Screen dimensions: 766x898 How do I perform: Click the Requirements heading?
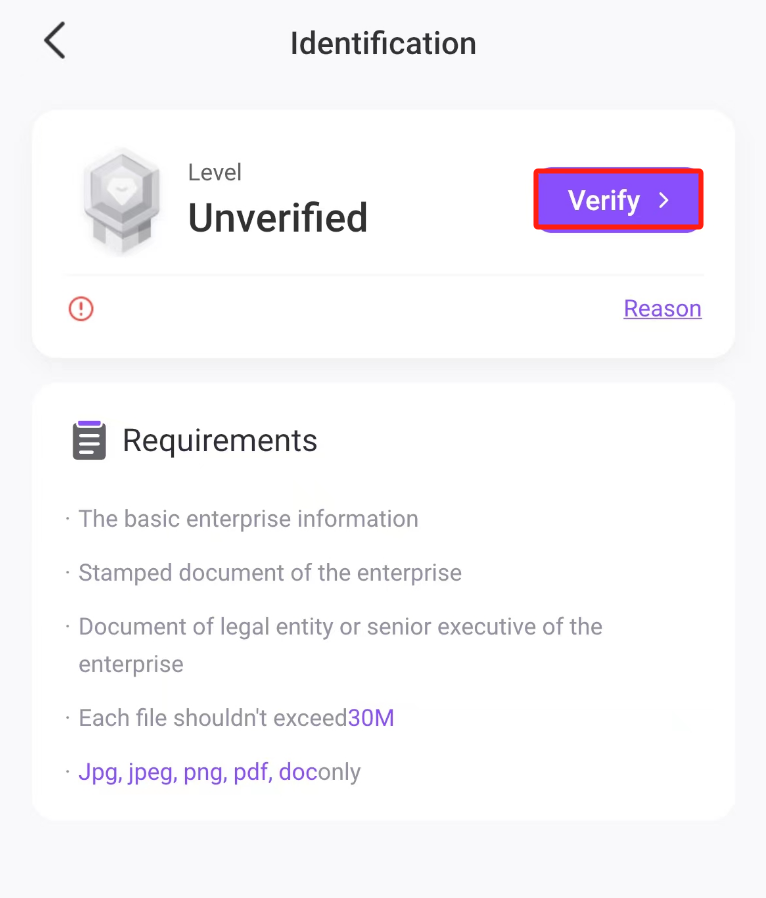point(220,441)
